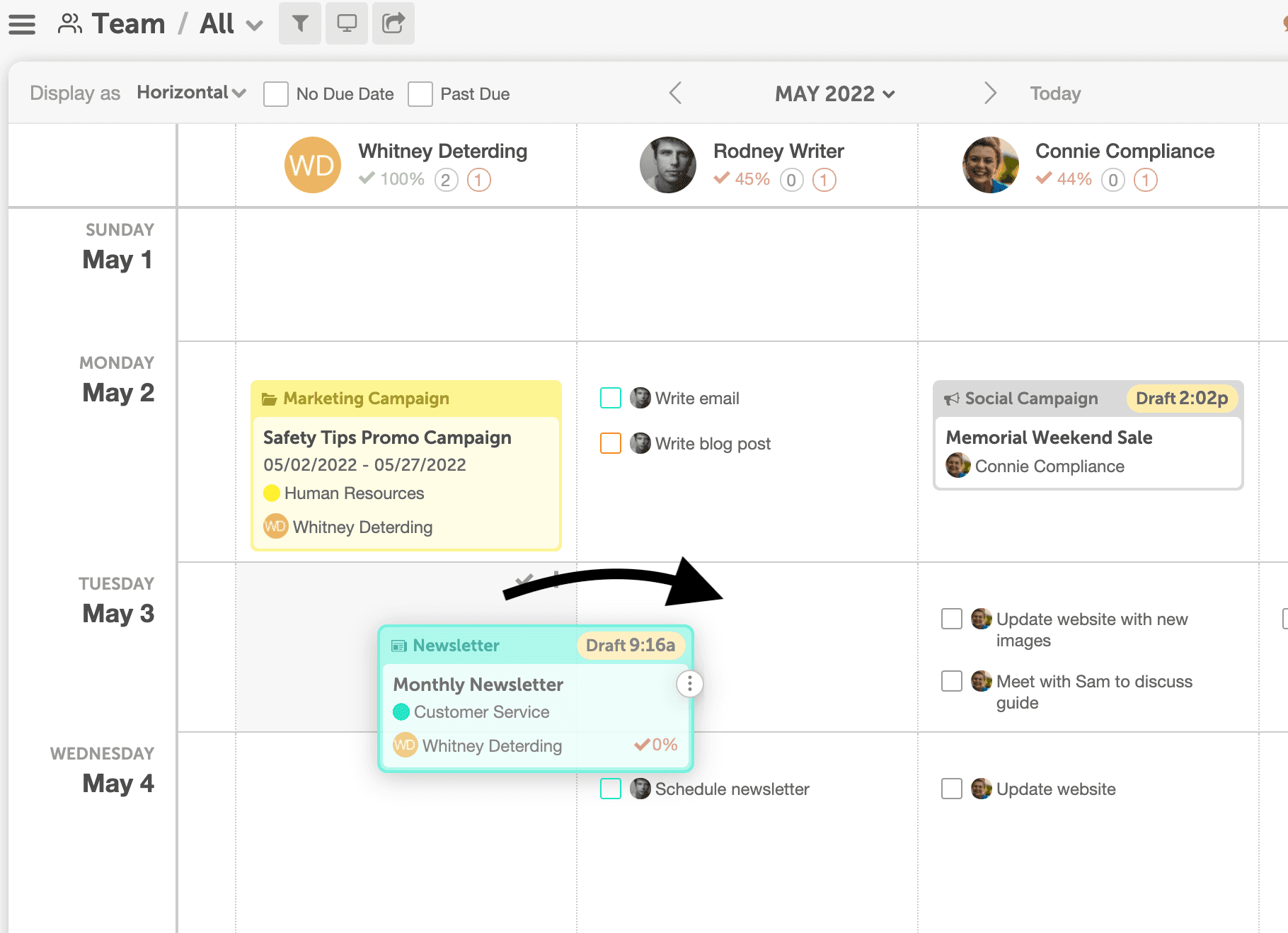Click the Write blog post text

click(x=713, y=444)
